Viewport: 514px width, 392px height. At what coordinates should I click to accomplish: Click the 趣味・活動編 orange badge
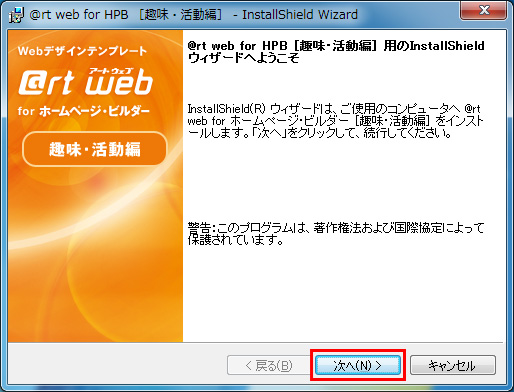pyautogui.click(x=95, y=149)
